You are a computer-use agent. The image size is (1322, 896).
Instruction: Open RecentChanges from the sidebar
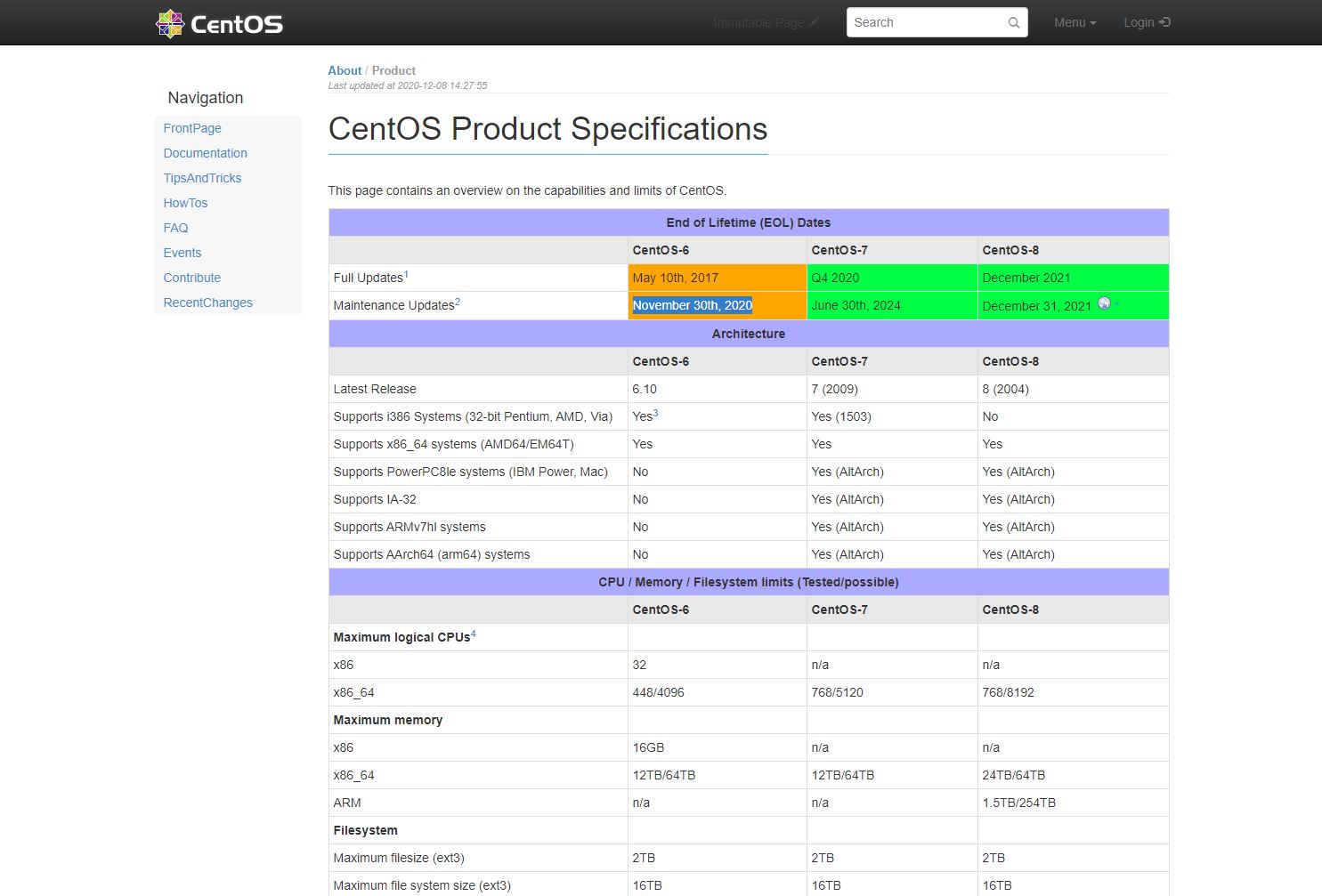(x=207, y=303)
